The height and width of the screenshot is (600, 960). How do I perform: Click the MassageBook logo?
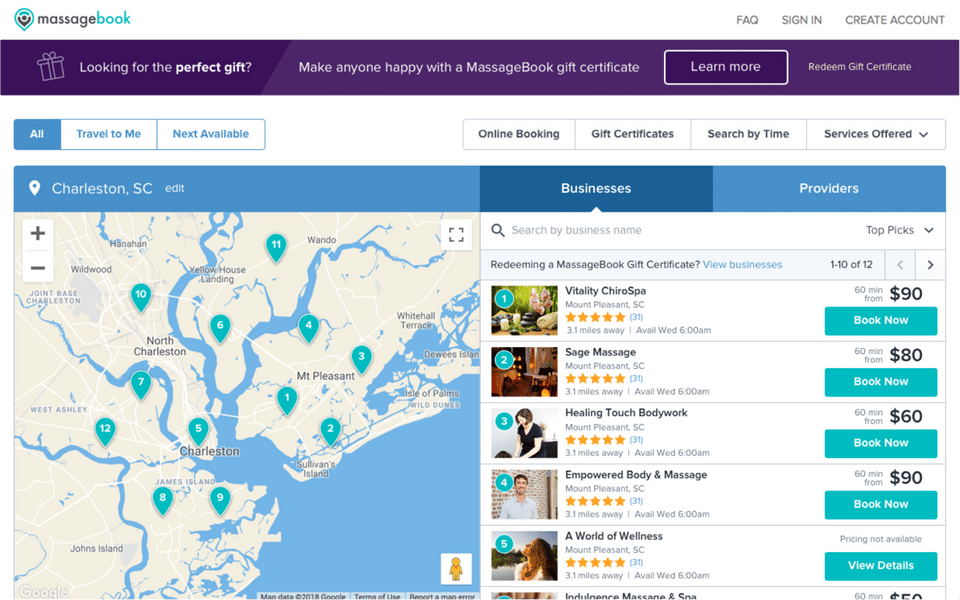[x=72, y=19]
